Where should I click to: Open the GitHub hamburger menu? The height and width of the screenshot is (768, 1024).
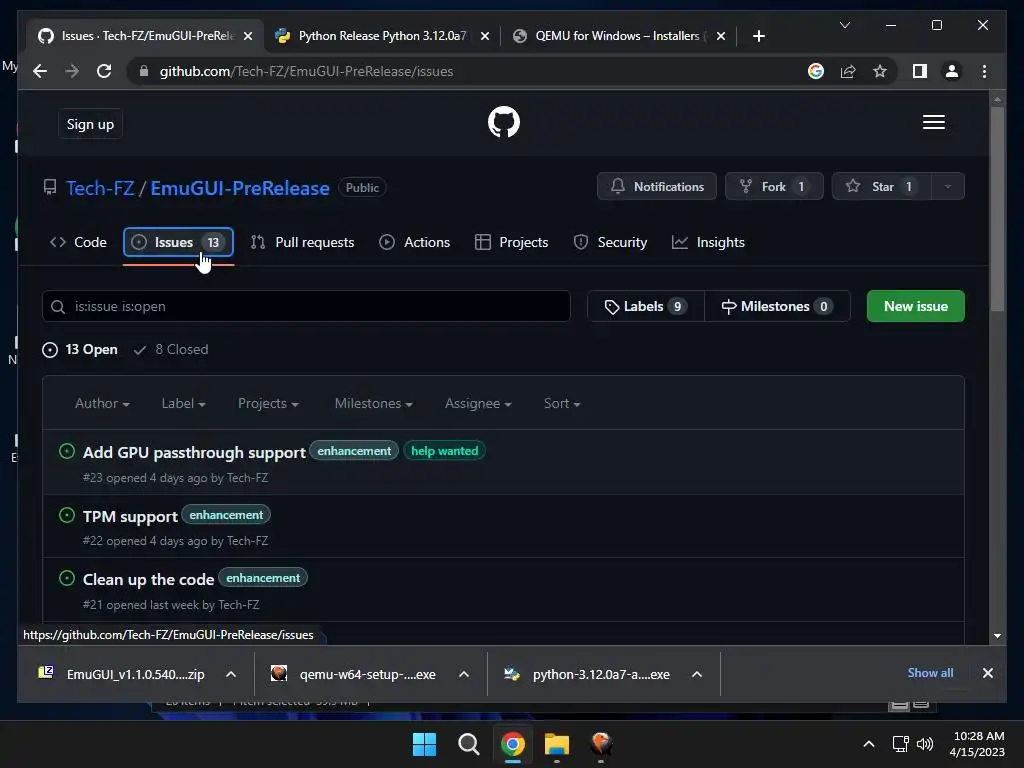coord(933,122)
